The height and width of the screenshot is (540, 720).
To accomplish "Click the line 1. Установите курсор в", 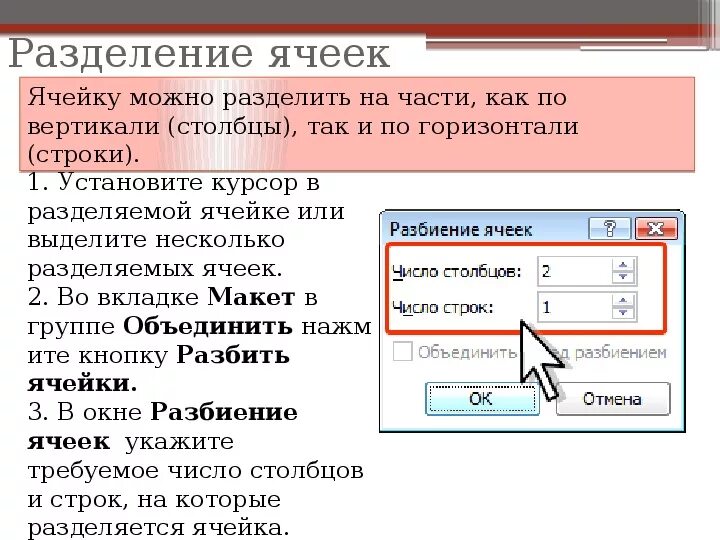I will pyautogui.click(x=174, y=182).
